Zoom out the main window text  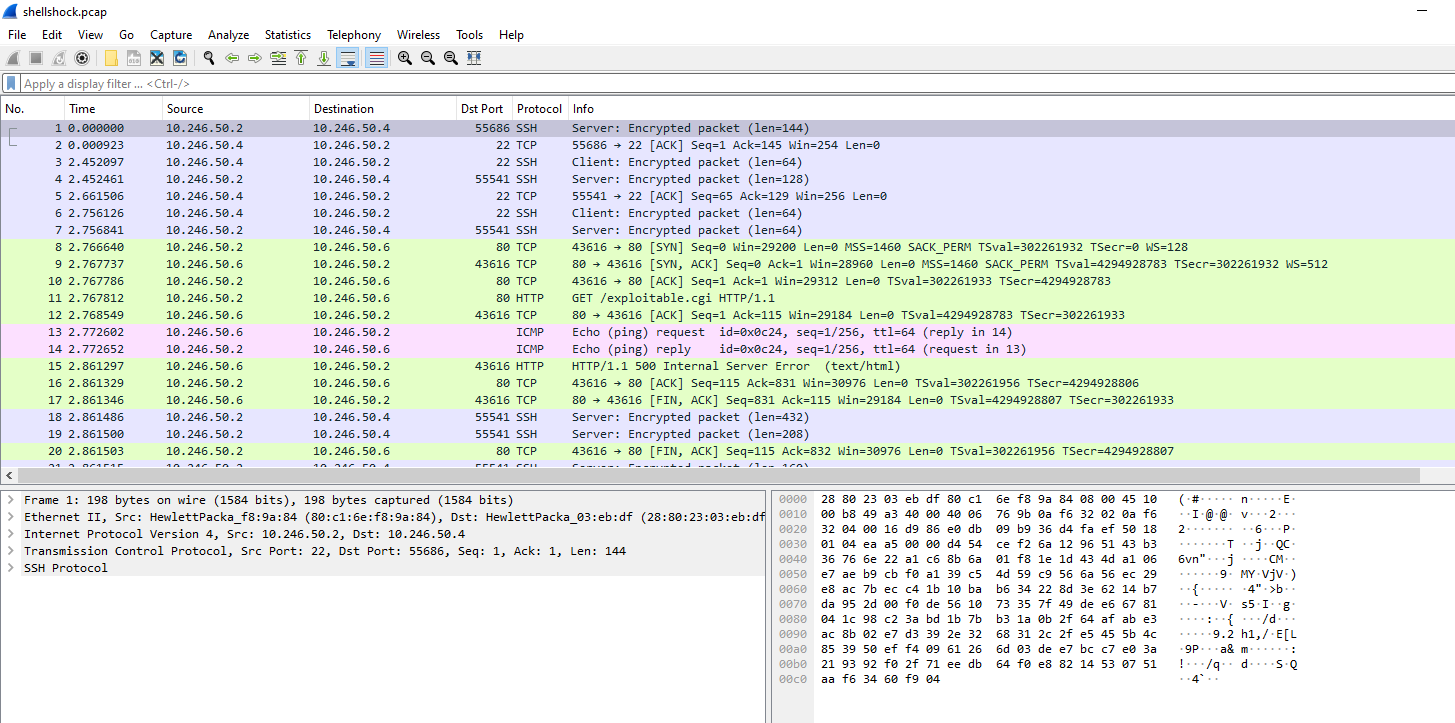click(x=428, y=58)
